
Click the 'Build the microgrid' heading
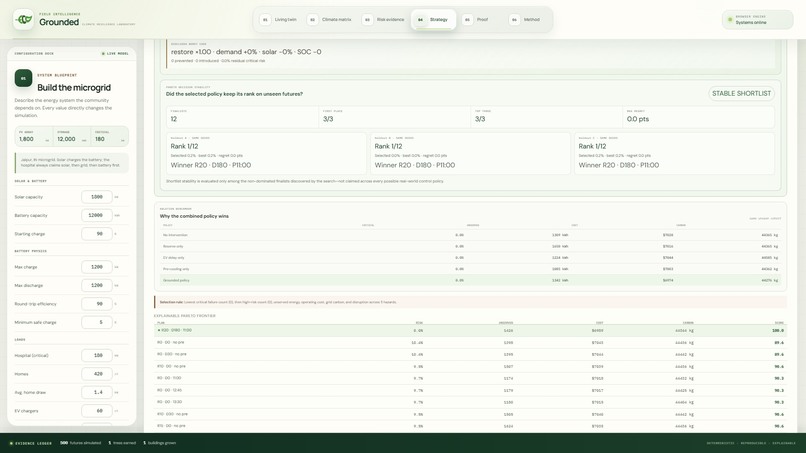74,88
